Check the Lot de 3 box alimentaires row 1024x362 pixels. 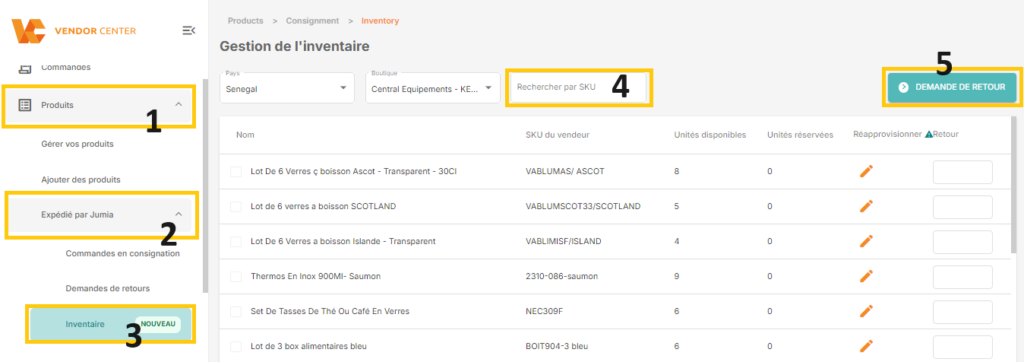click(236, 346)
